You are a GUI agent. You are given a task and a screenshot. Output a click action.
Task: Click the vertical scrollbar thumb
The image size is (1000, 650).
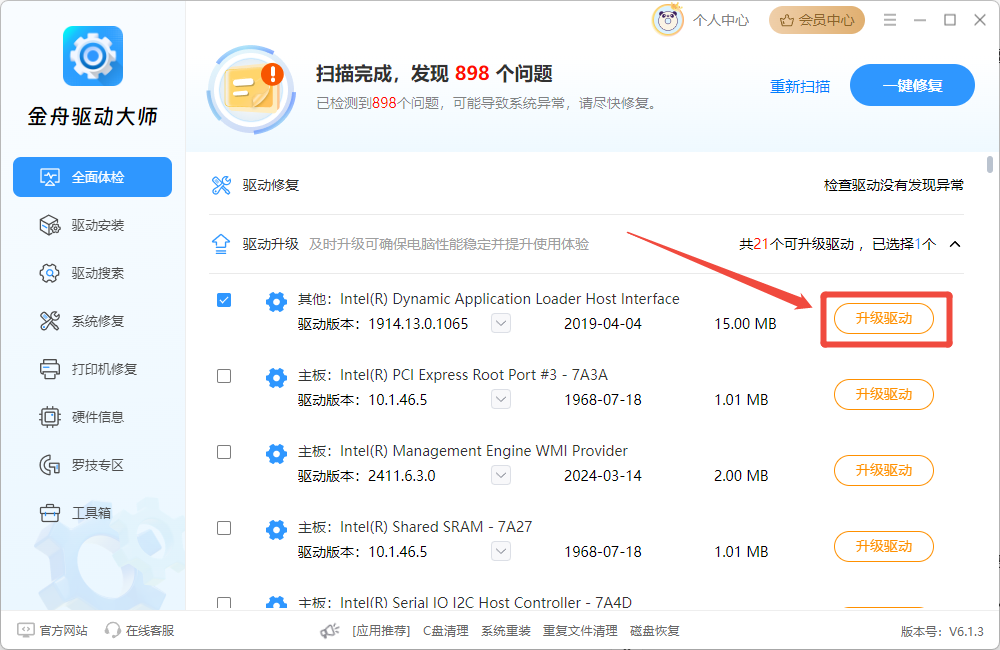pyautogui.click(x=990, y=165)
